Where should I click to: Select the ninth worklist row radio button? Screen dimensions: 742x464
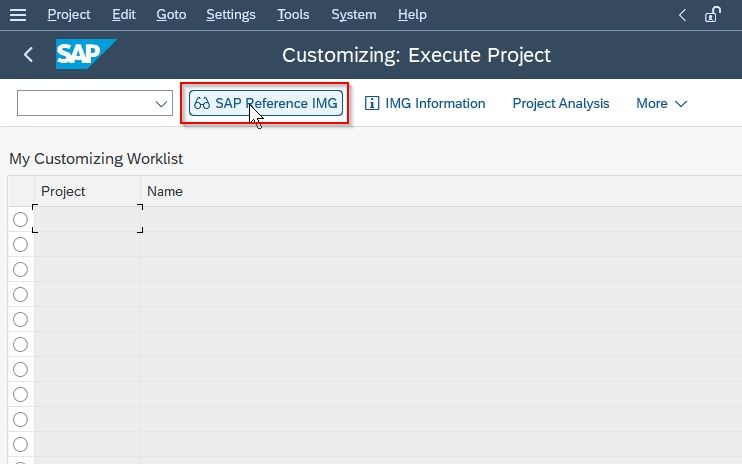click(x=20, y=420)
